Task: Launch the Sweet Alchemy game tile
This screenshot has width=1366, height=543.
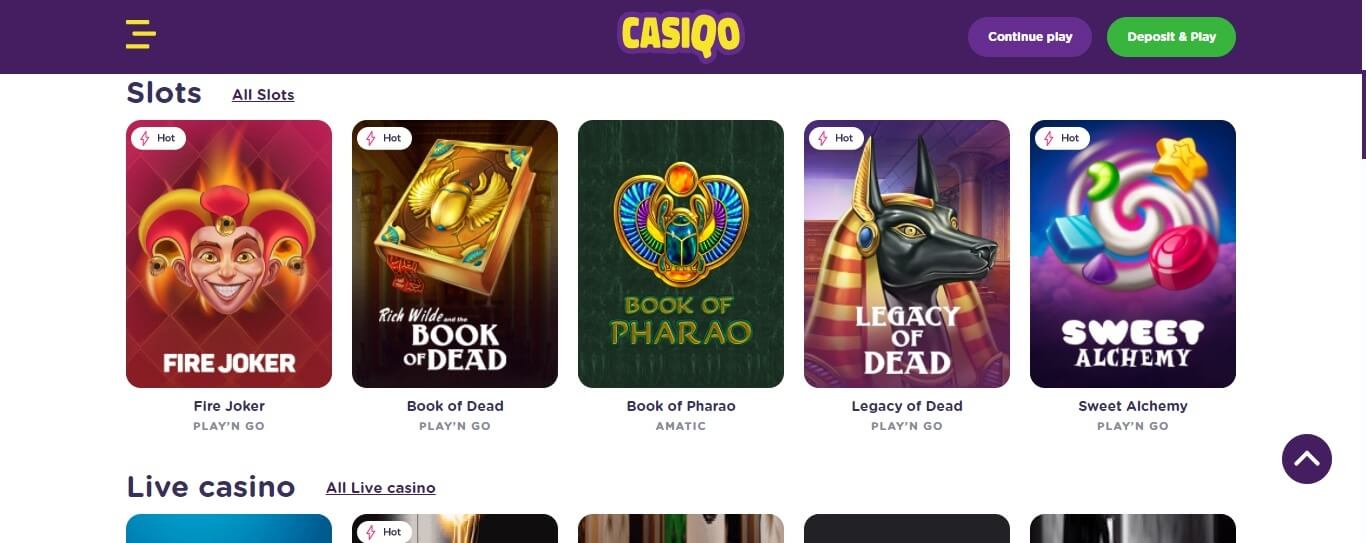Action: 1133,254
